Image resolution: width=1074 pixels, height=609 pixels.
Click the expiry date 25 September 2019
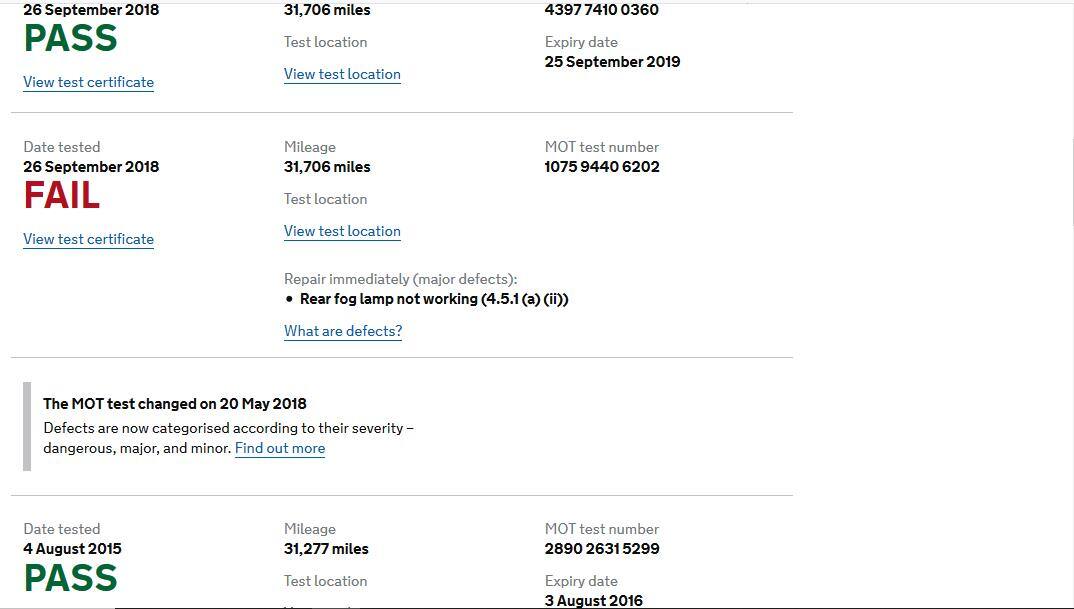point(612,62)
